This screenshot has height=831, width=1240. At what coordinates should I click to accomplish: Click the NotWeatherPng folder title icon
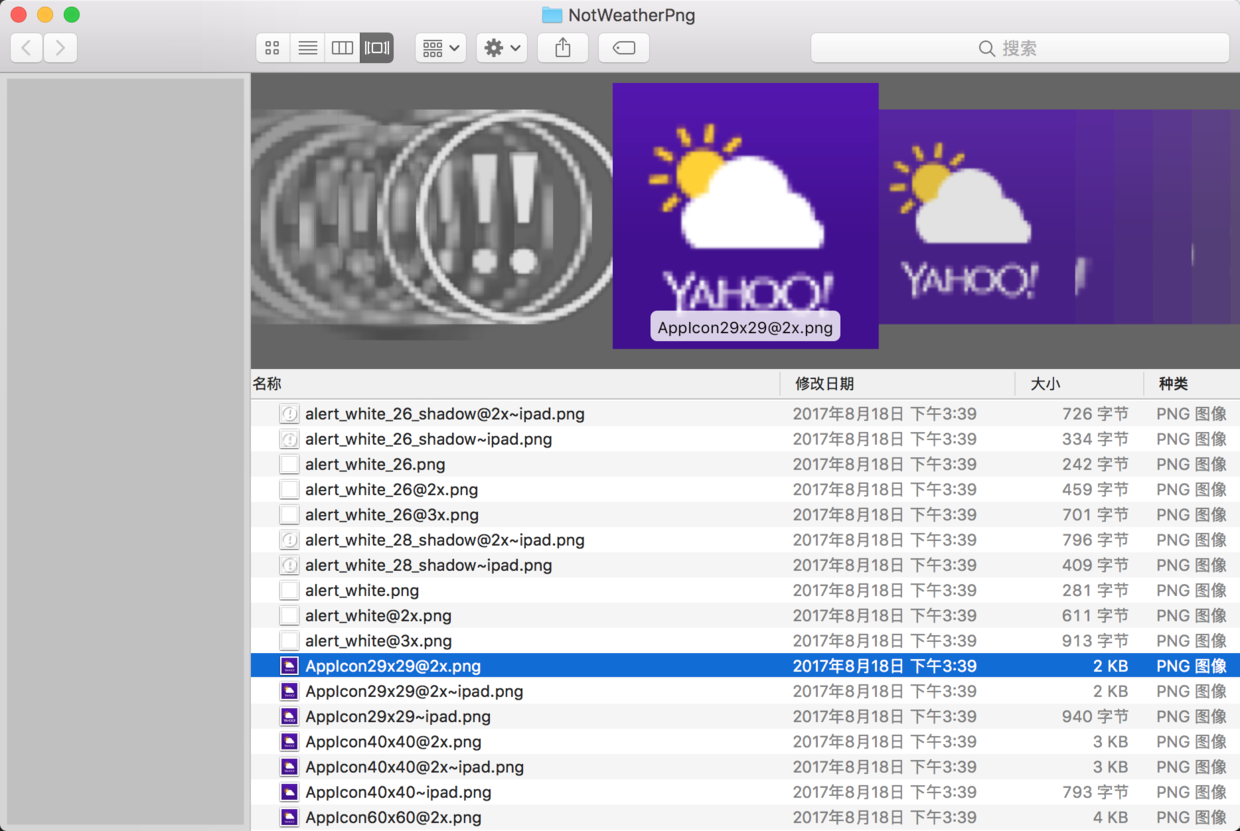pos(552,15)
